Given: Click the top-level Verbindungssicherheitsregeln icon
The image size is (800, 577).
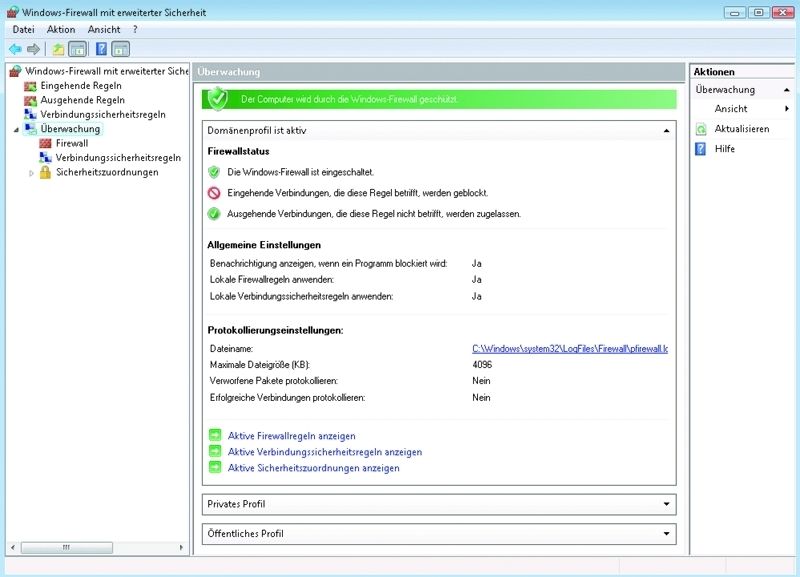Looking at the screenshot, I should (31, 114).
